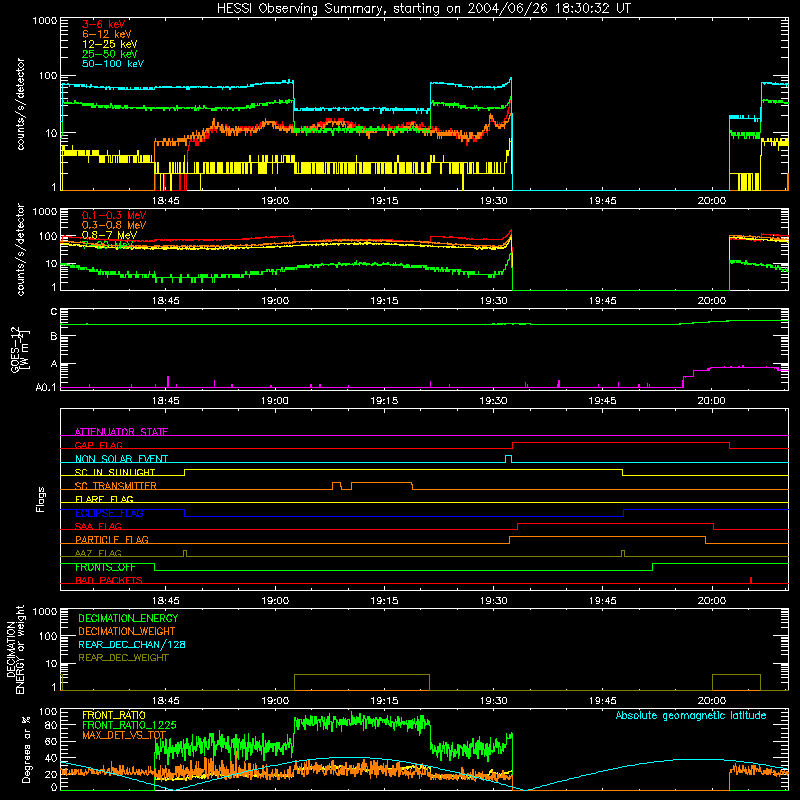Select the GAP_FLAG label
Viewport: 800px width, 800px height.
click(98, 445)
